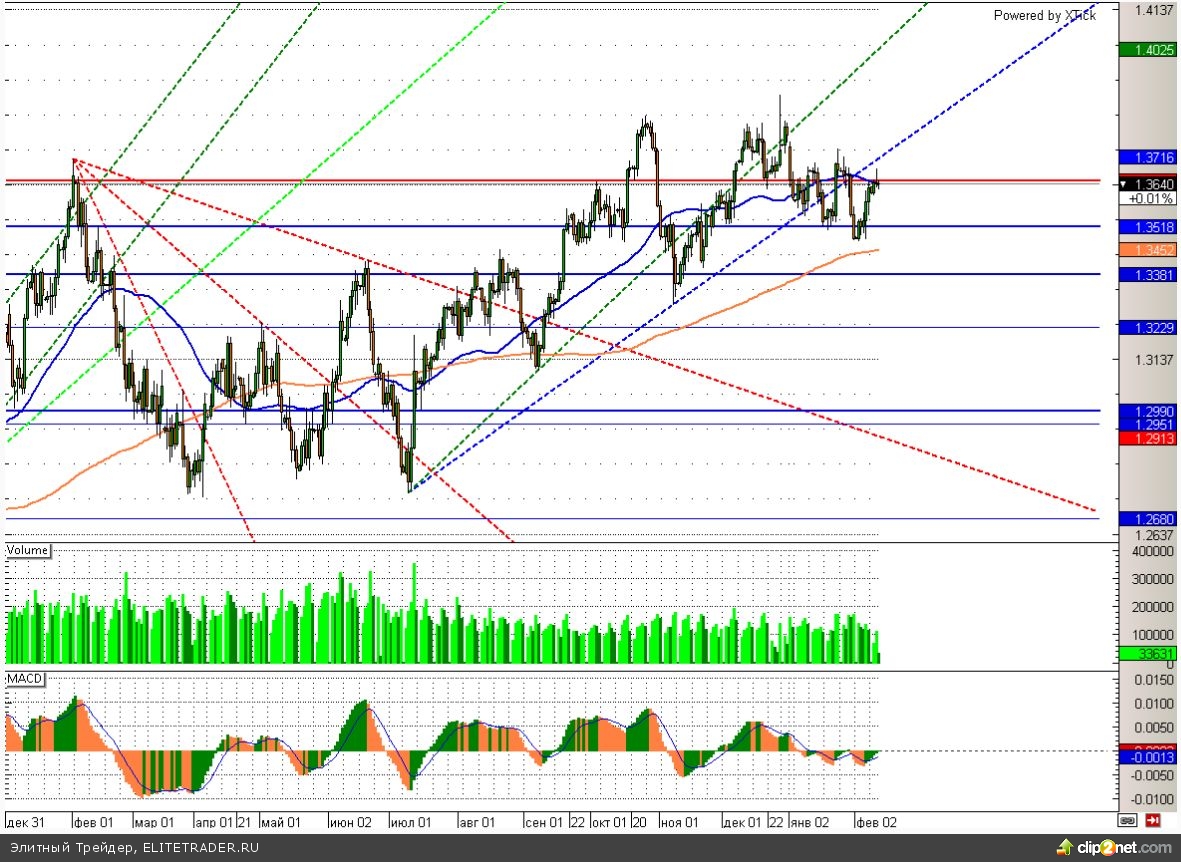Select the orange 1.3452 moving average label
This screenshot has width=1181, height=862.
(1147, 249)
